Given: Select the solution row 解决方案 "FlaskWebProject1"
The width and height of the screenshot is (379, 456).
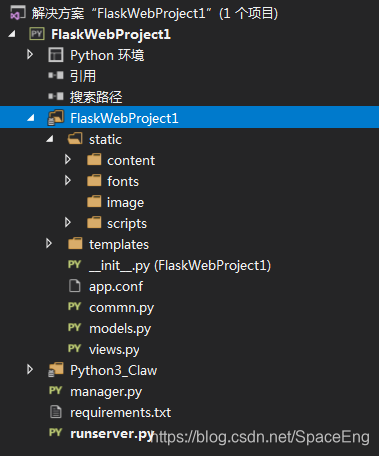Looking at the screenshot, I should [x=155, y=14].
